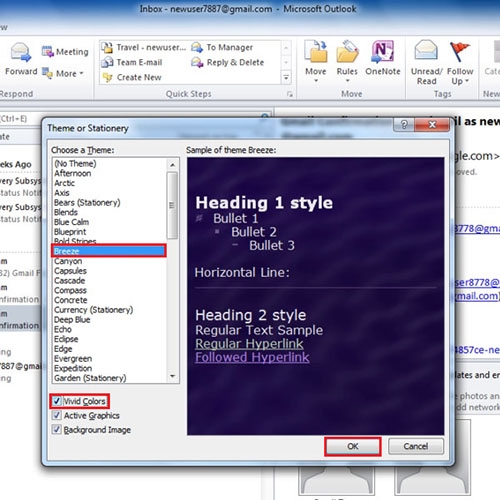Image resolution: width=500 pixels, height=500 pixels.
Task: Toggle the Vivid Colors checkbox
Action: [57, 401]
